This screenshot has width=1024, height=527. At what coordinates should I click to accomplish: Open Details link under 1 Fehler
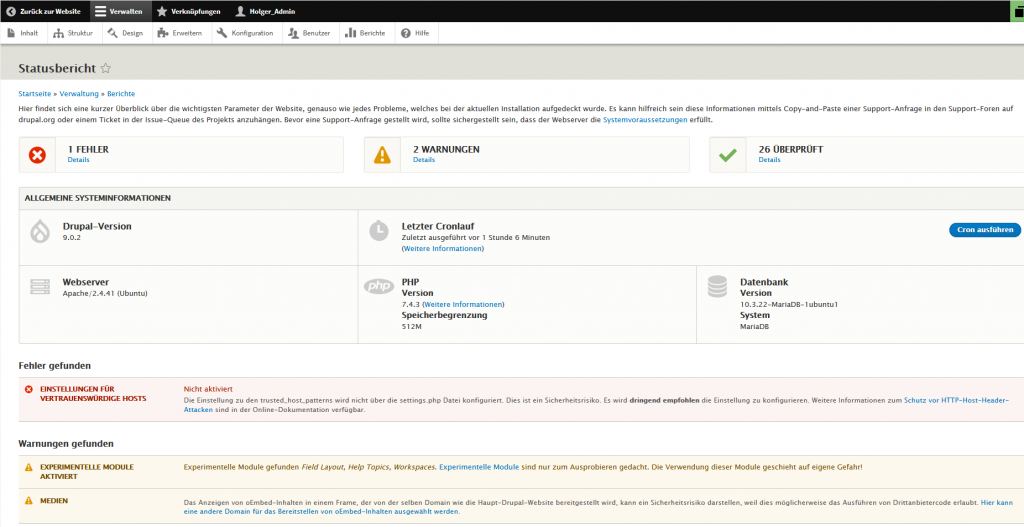(x=79, y=160)
